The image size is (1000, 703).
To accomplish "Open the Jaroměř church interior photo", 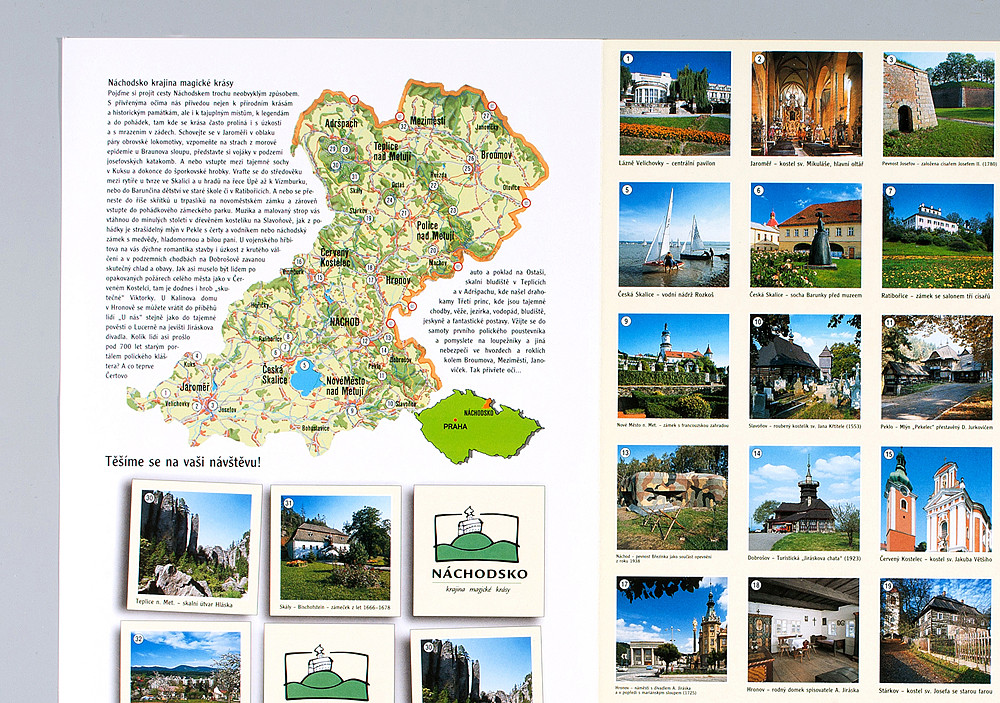I will (x=807, y=104).
